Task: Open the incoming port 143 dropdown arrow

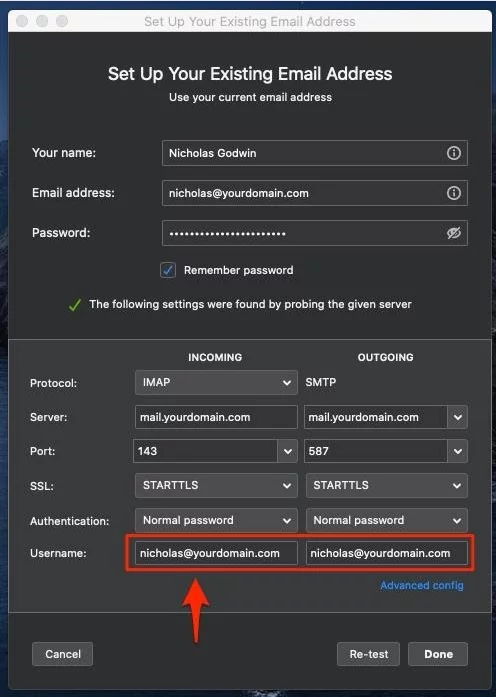Action: coord(288,451)
